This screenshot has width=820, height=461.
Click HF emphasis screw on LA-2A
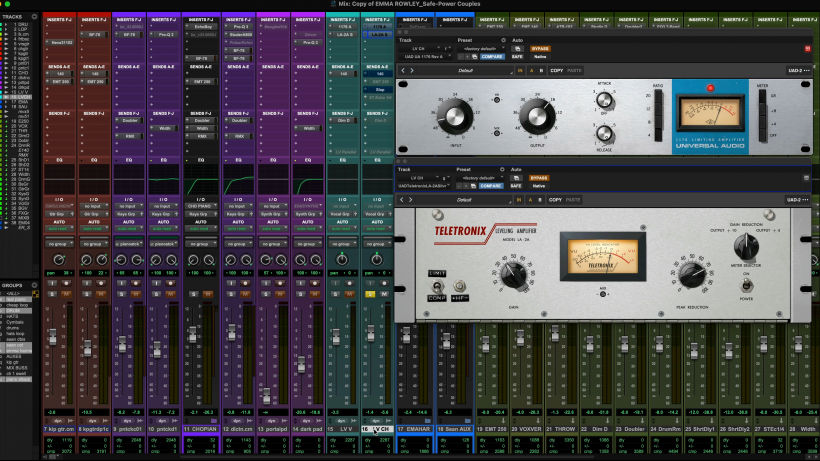pos(459,286)
